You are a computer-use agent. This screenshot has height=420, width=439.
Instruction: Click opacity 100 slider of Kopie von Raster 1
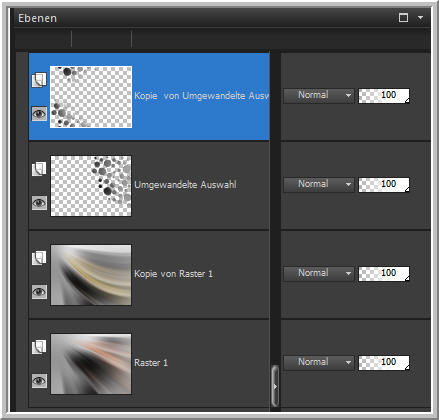(384, 273)
